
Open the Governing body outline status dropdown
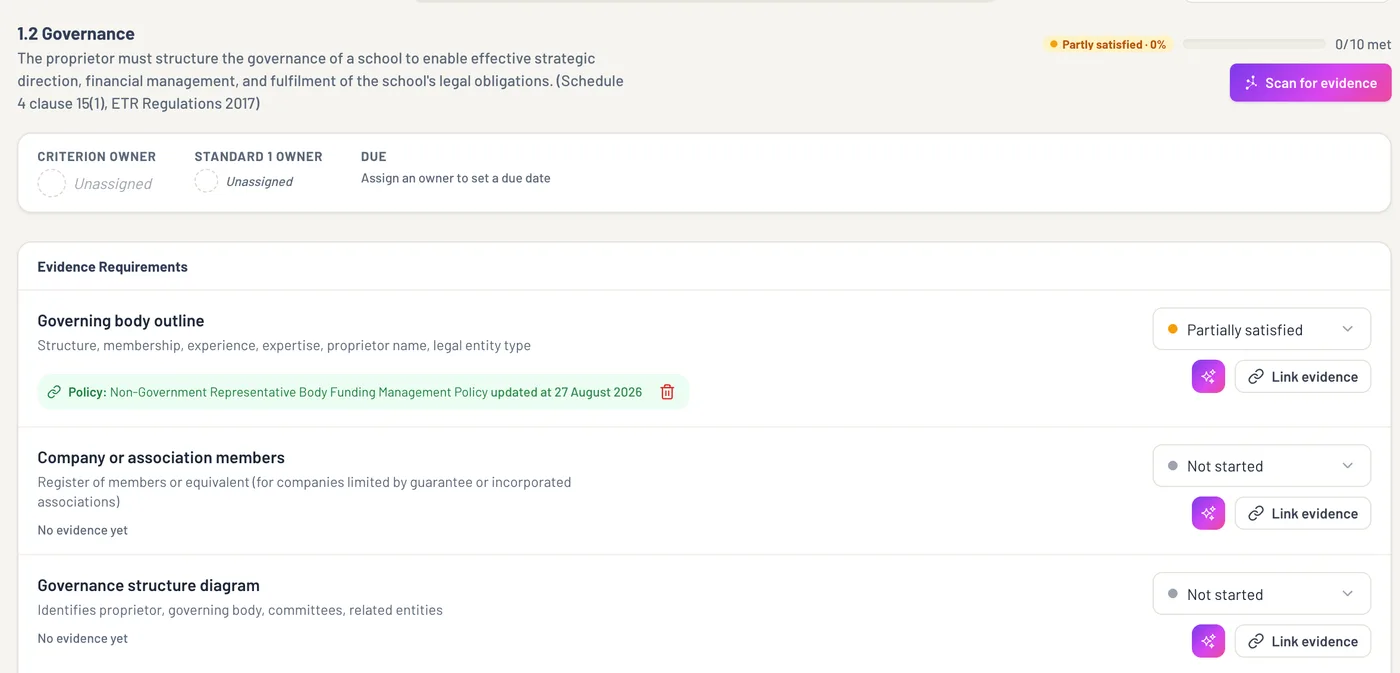[x=1261, y=329]
